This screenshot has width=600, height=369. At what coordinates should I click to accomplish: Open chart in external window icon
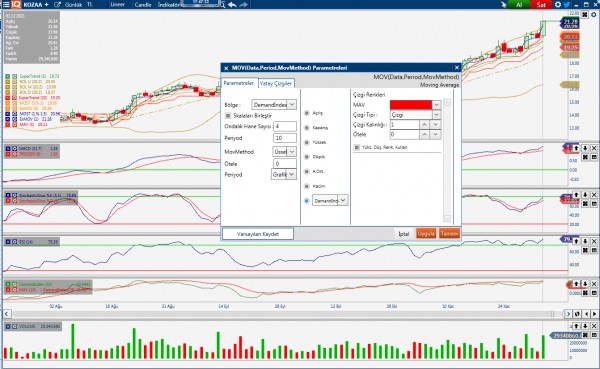click(x=57, y=5)
